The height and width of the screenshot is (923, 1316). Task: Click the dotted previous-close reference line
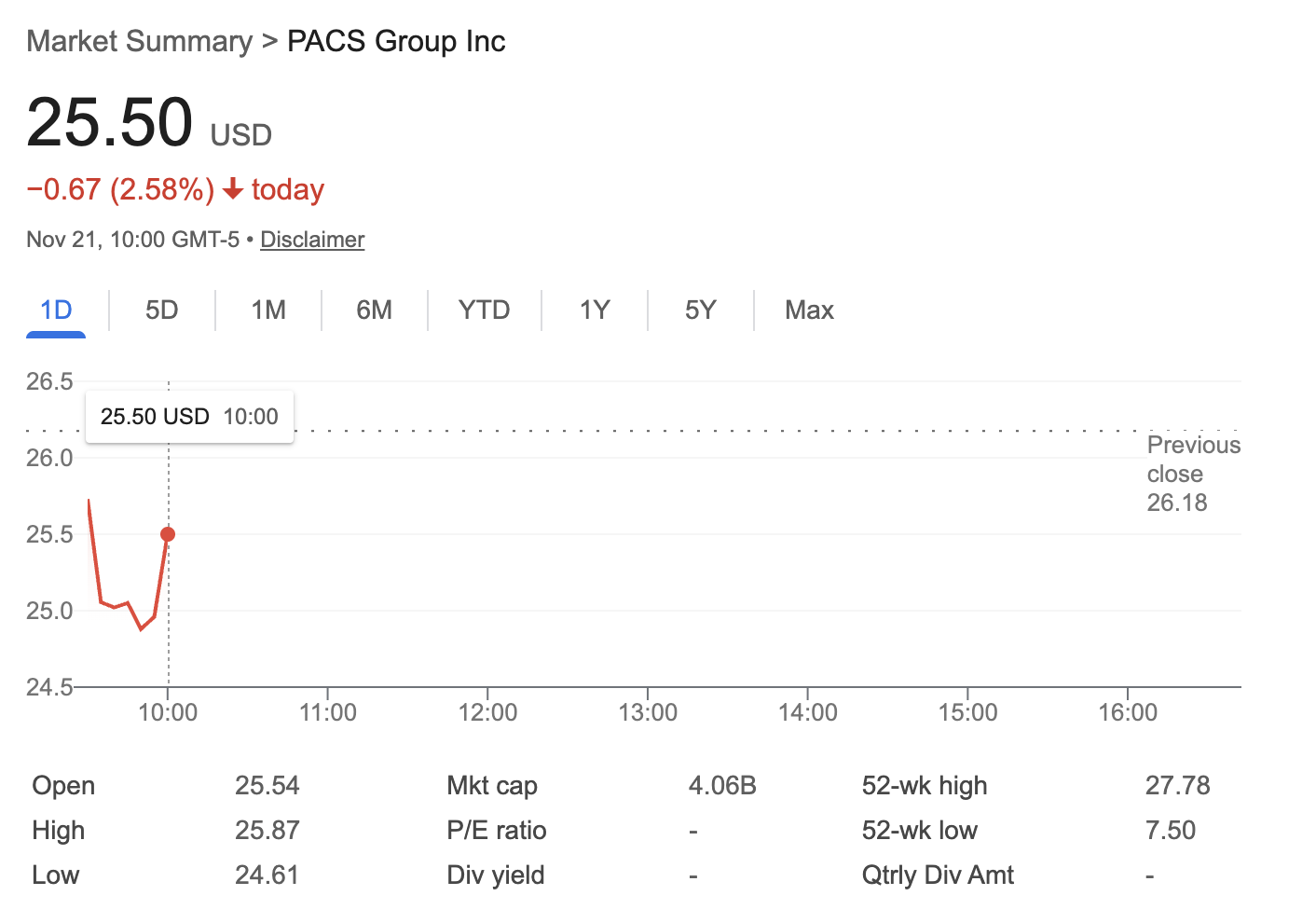point(652,431)
